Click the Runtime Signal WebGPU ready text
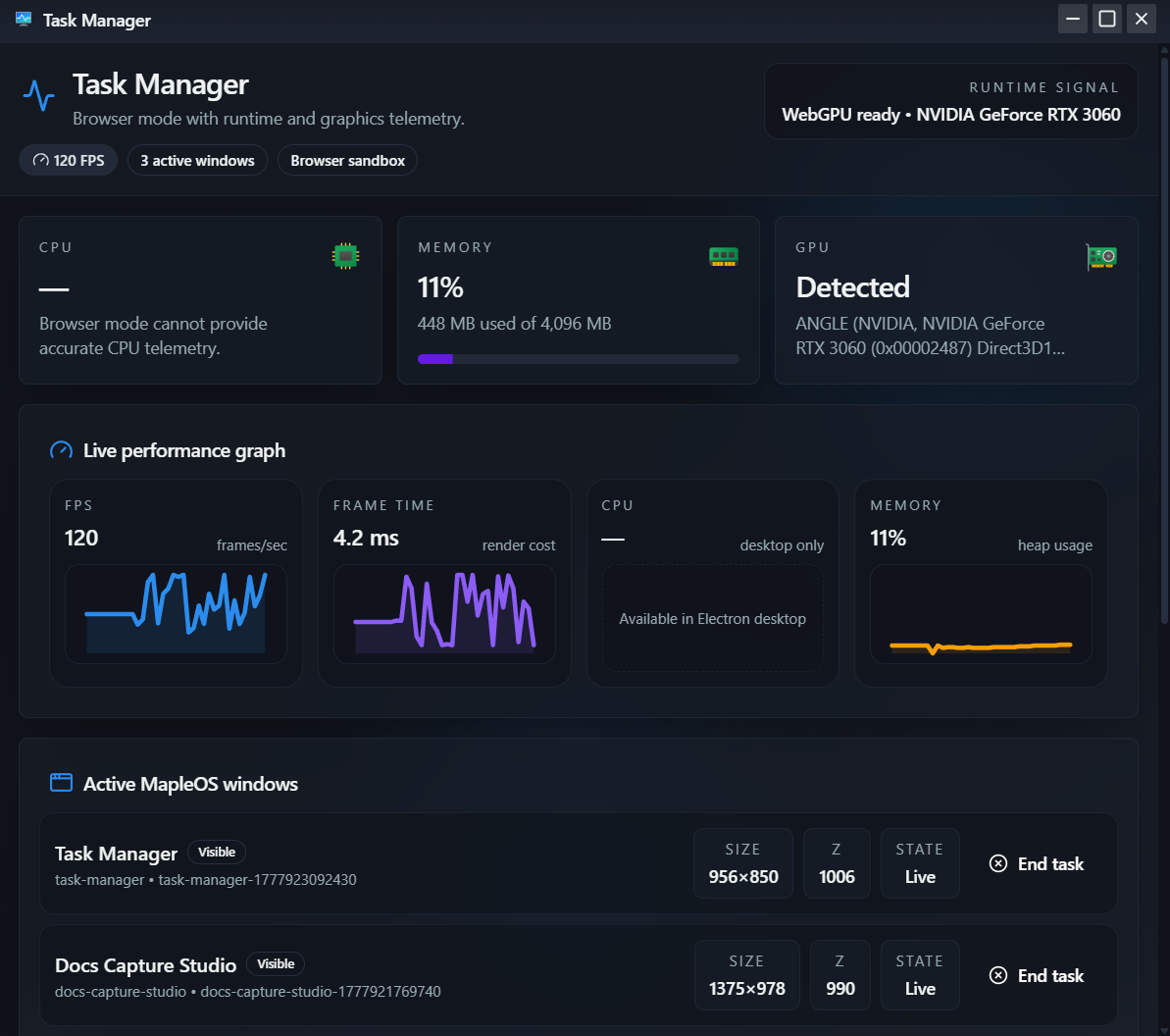Screen dimensions: 1170x1036 pyautogui.click(x=950, y=114)
